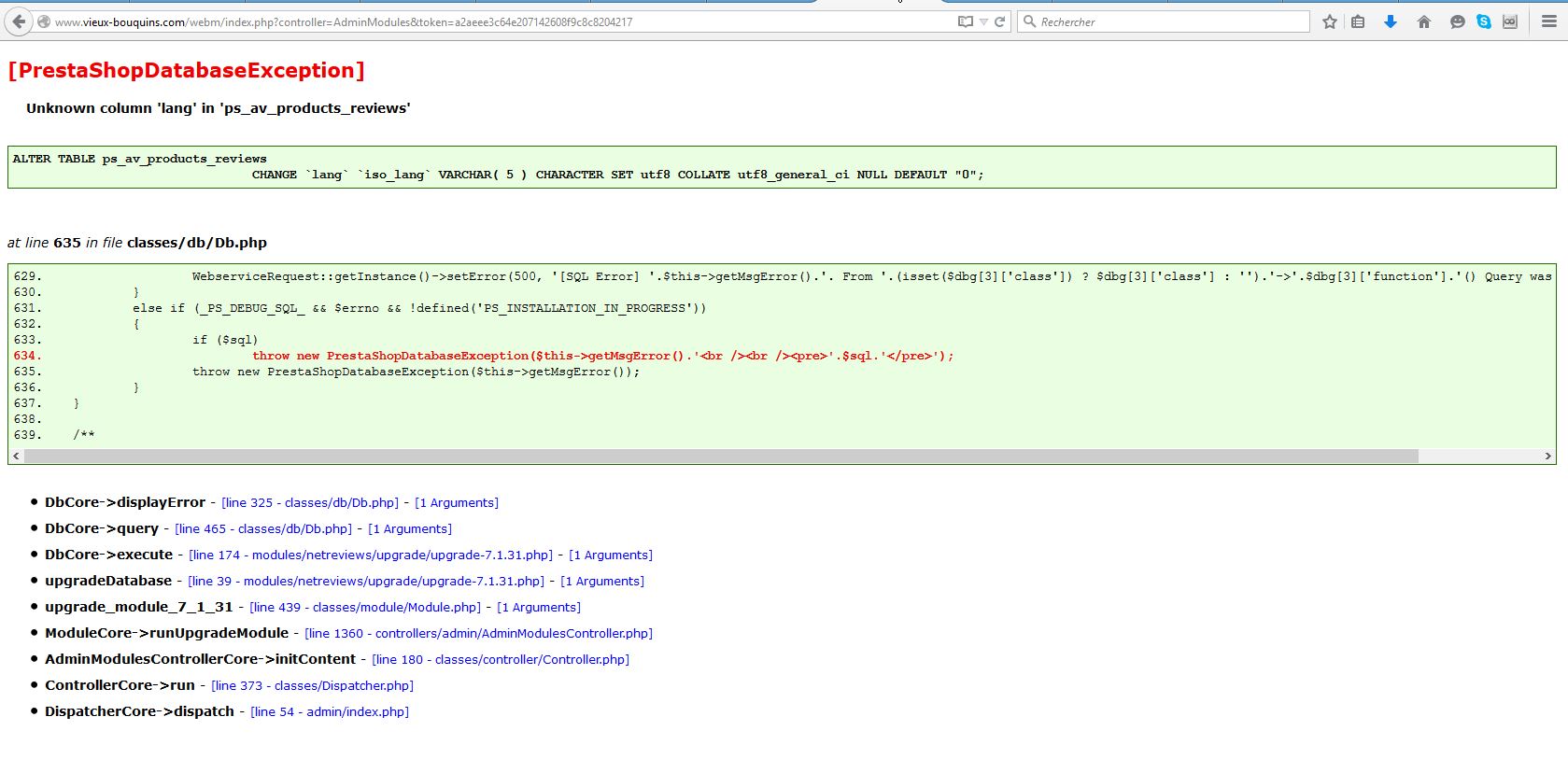The height and width of the screenshot is (773, 1568).
Task: Click the globe site identity icon
Action: tap(44, 21)
